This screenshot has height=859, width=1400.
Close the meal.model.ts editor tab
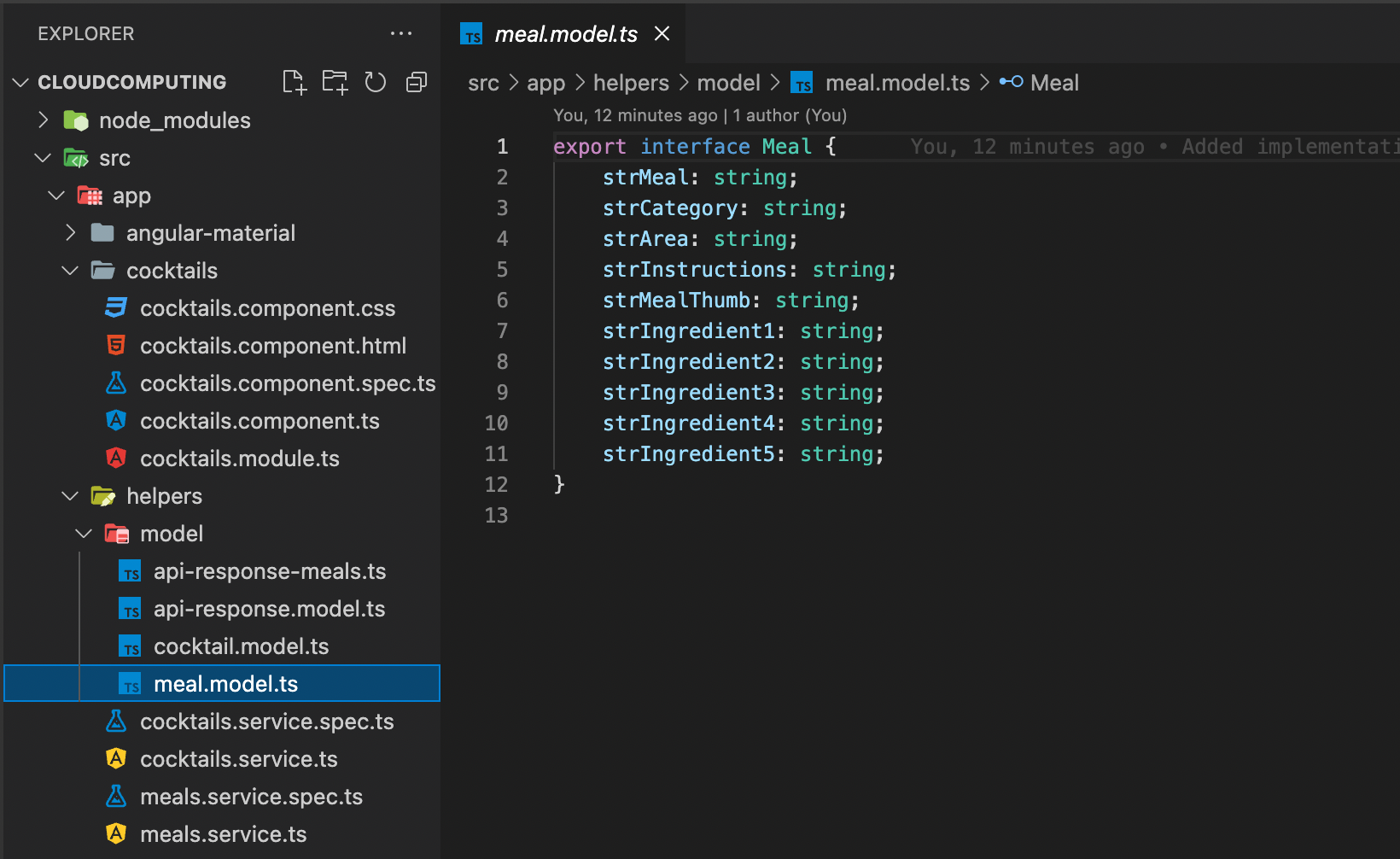click(x=662, y=33)
